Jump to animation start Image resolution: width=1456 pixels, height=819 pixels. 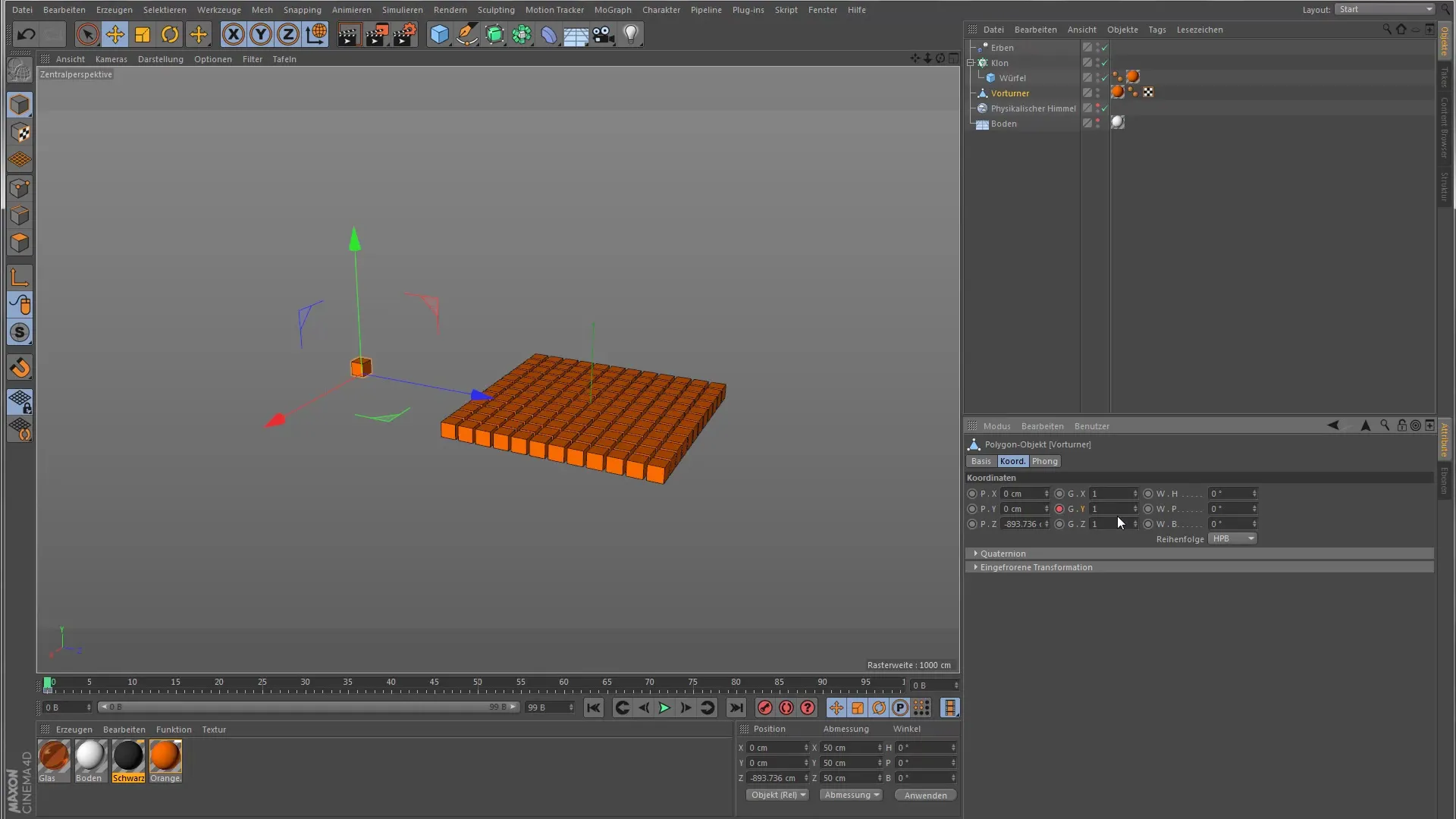click(593, 708)
